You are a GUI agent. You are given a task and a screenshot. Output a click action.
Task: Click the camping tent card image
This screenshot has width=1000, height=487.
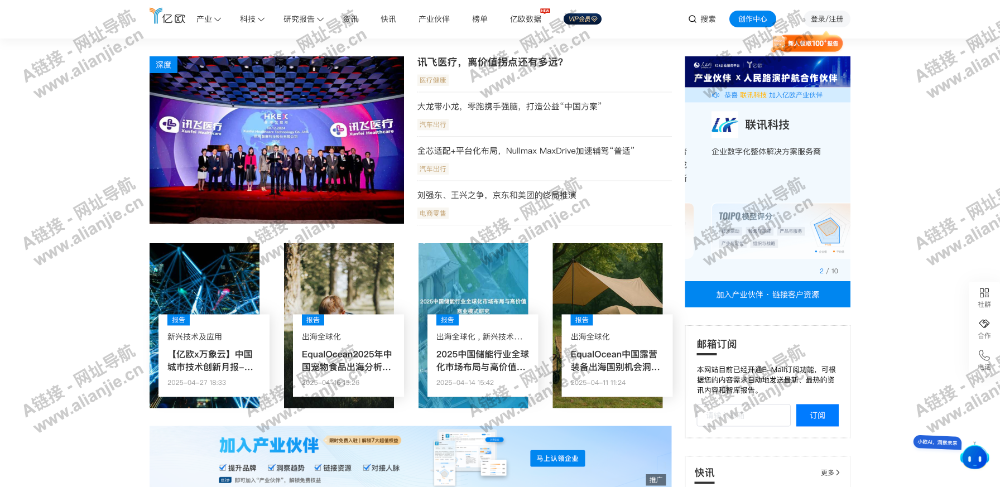607,277
